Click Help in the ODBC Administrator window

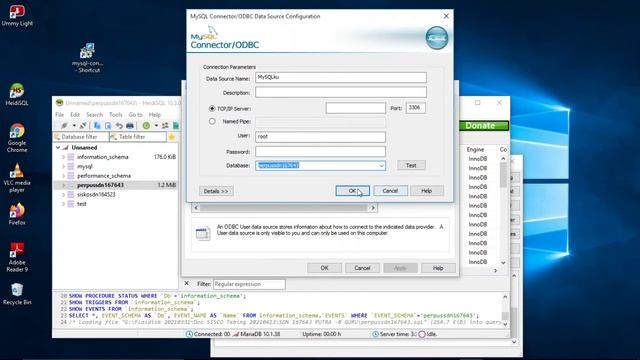point(438,268)
